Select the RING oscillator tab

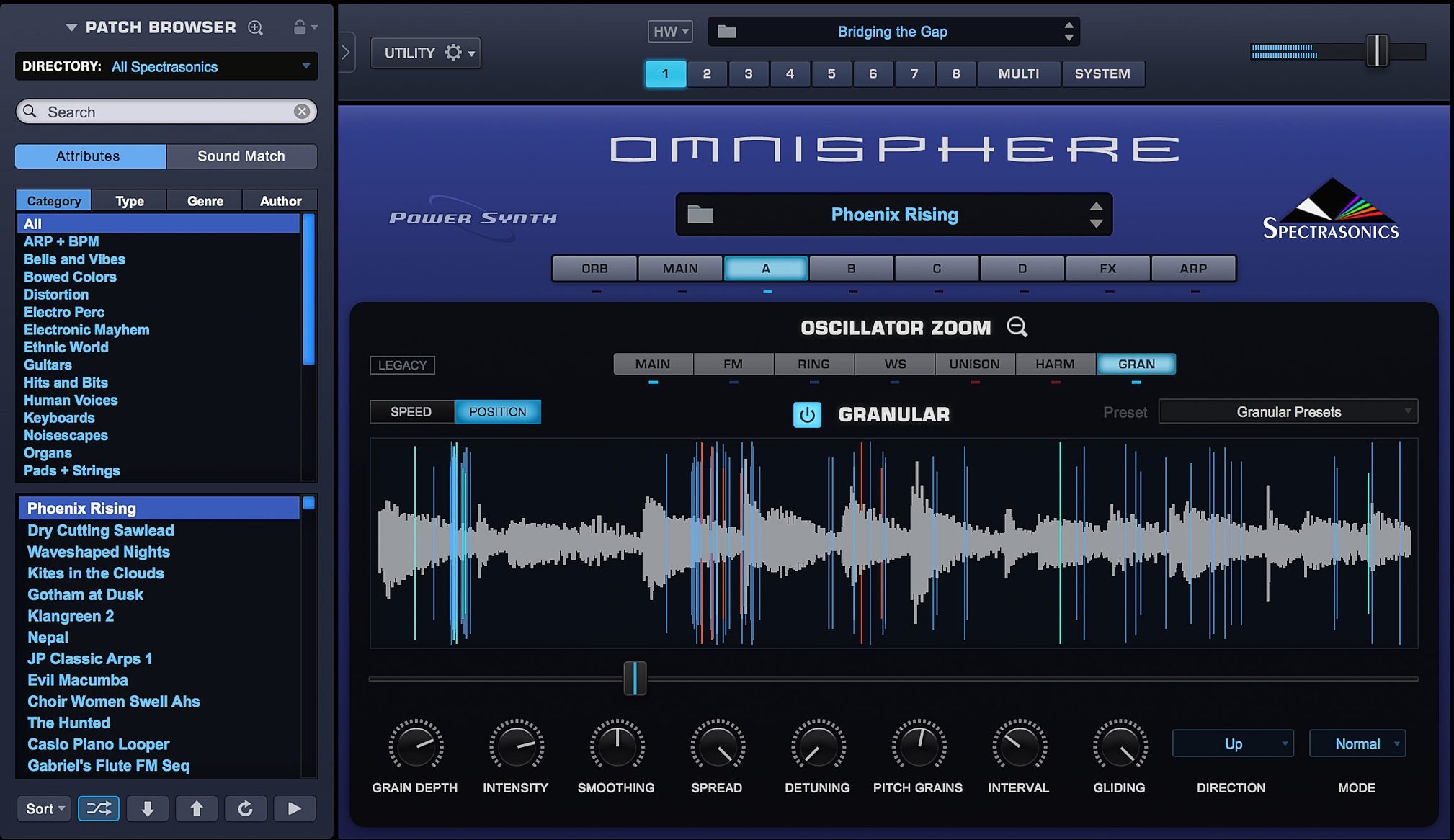813,364
